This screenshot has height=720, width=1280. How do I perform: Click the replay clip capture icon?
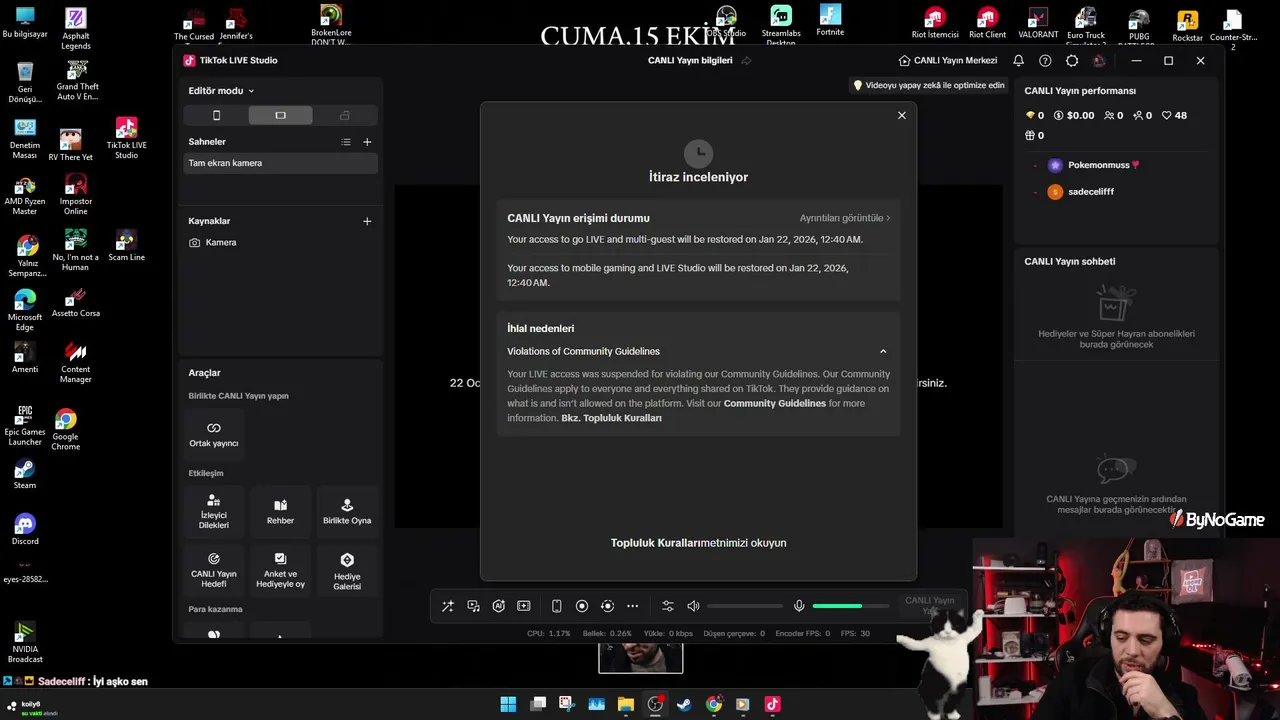[607, 606]
